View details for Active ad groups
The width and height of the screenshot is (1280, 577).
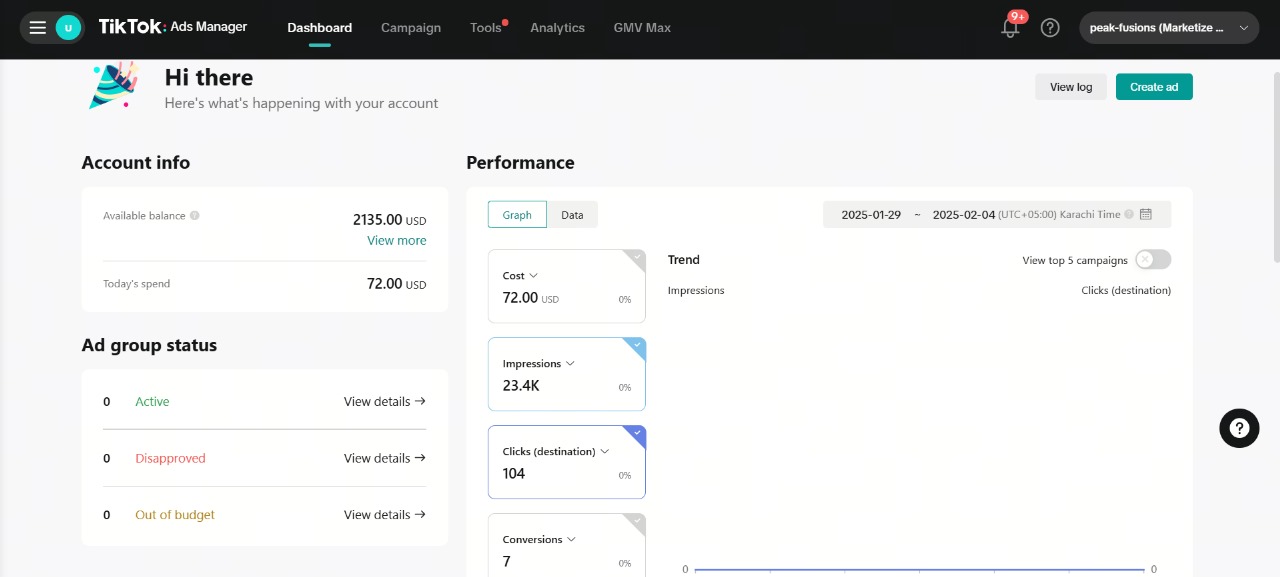(385, 401)
